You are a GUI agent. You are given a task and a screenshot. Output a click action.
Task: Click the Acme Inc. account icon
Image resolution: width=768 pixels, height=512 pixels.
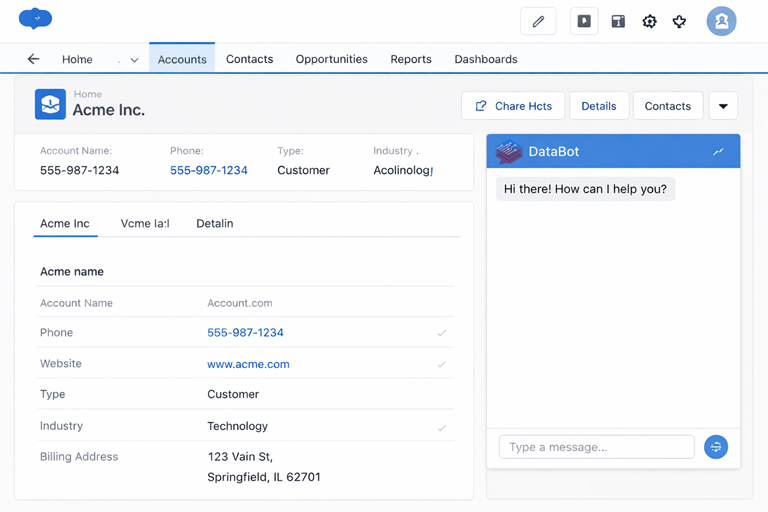tap(50, 104)
